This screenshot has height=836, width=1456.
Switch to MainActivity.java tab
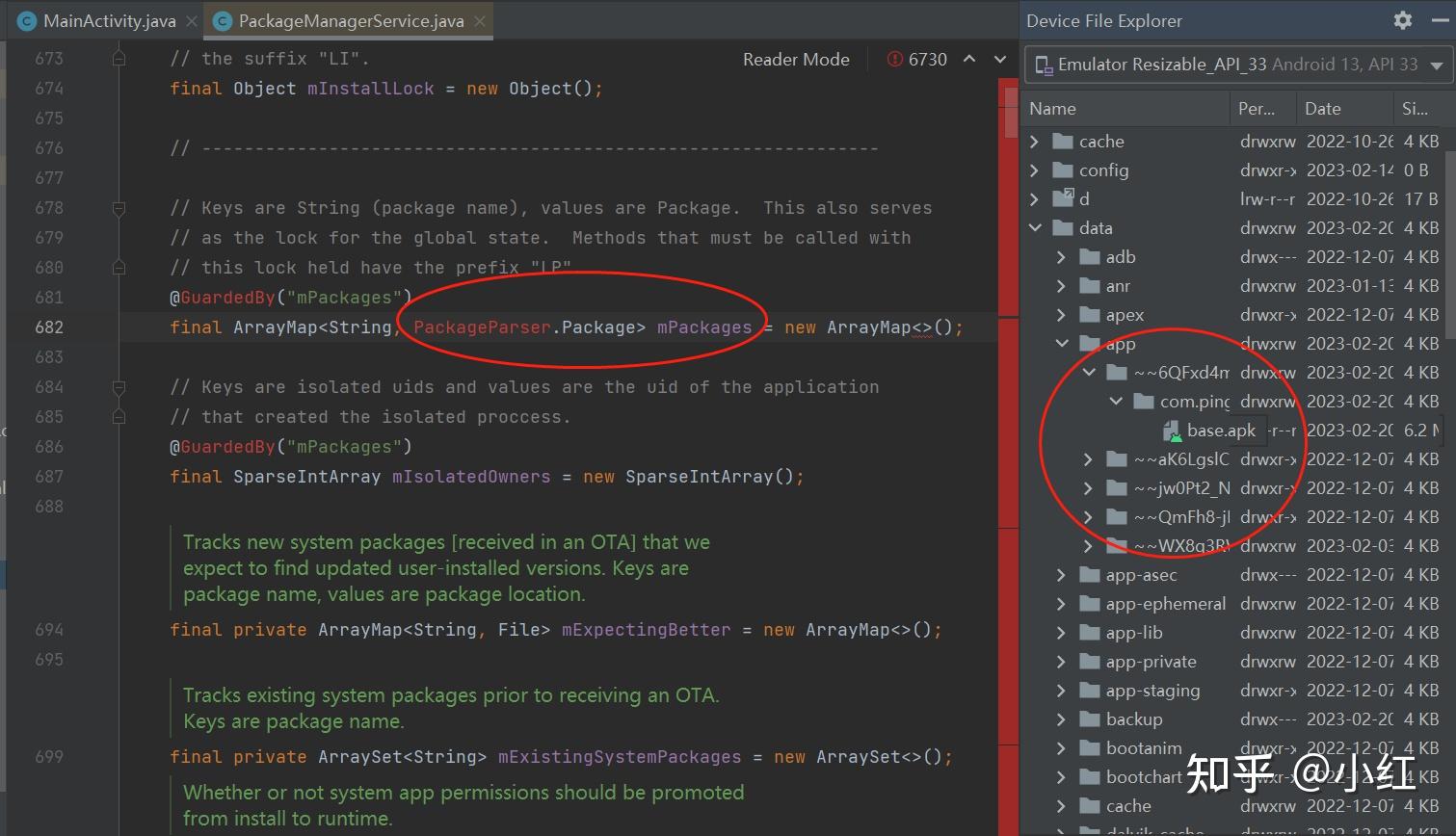click(108, 21)
